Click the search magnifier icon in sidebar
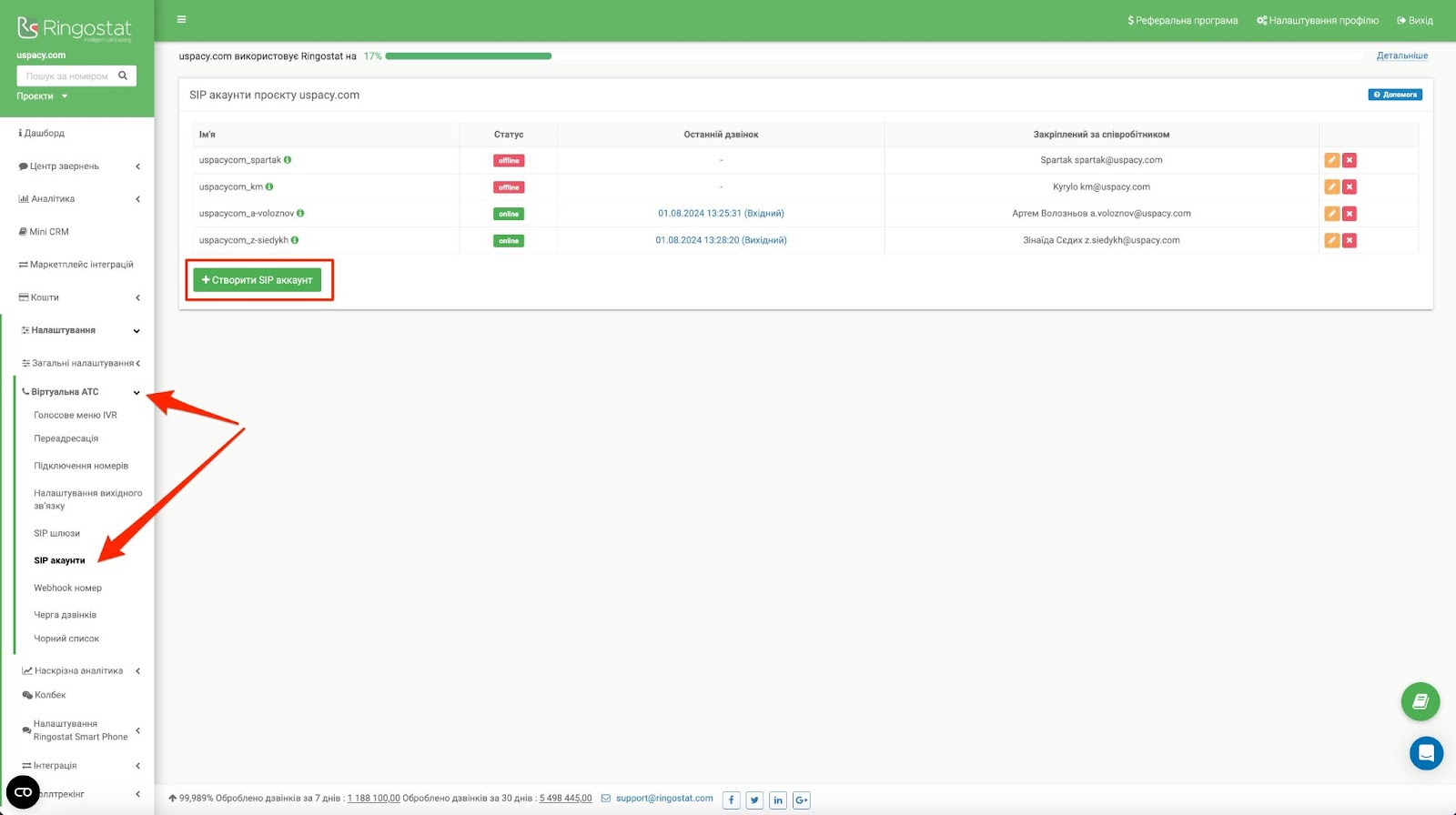This screenshot has height=815, width=1456. pos(123,75)
